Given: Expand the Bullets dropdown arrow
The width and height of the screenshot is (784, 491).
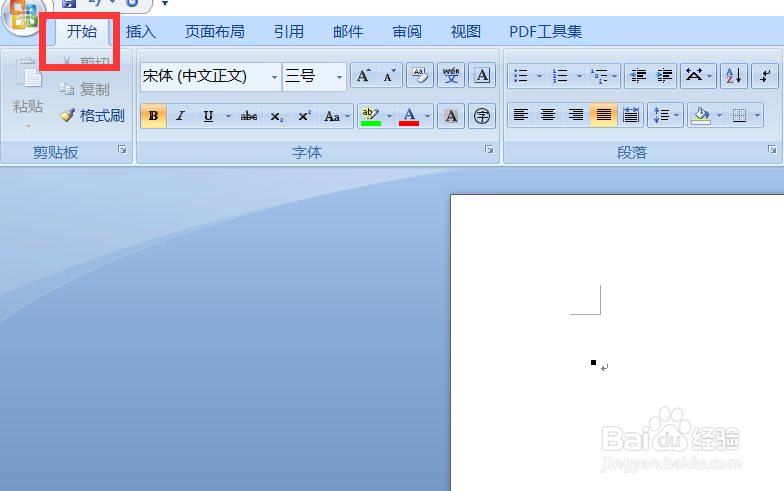Looking at the screenshot, I should (539, 76).
